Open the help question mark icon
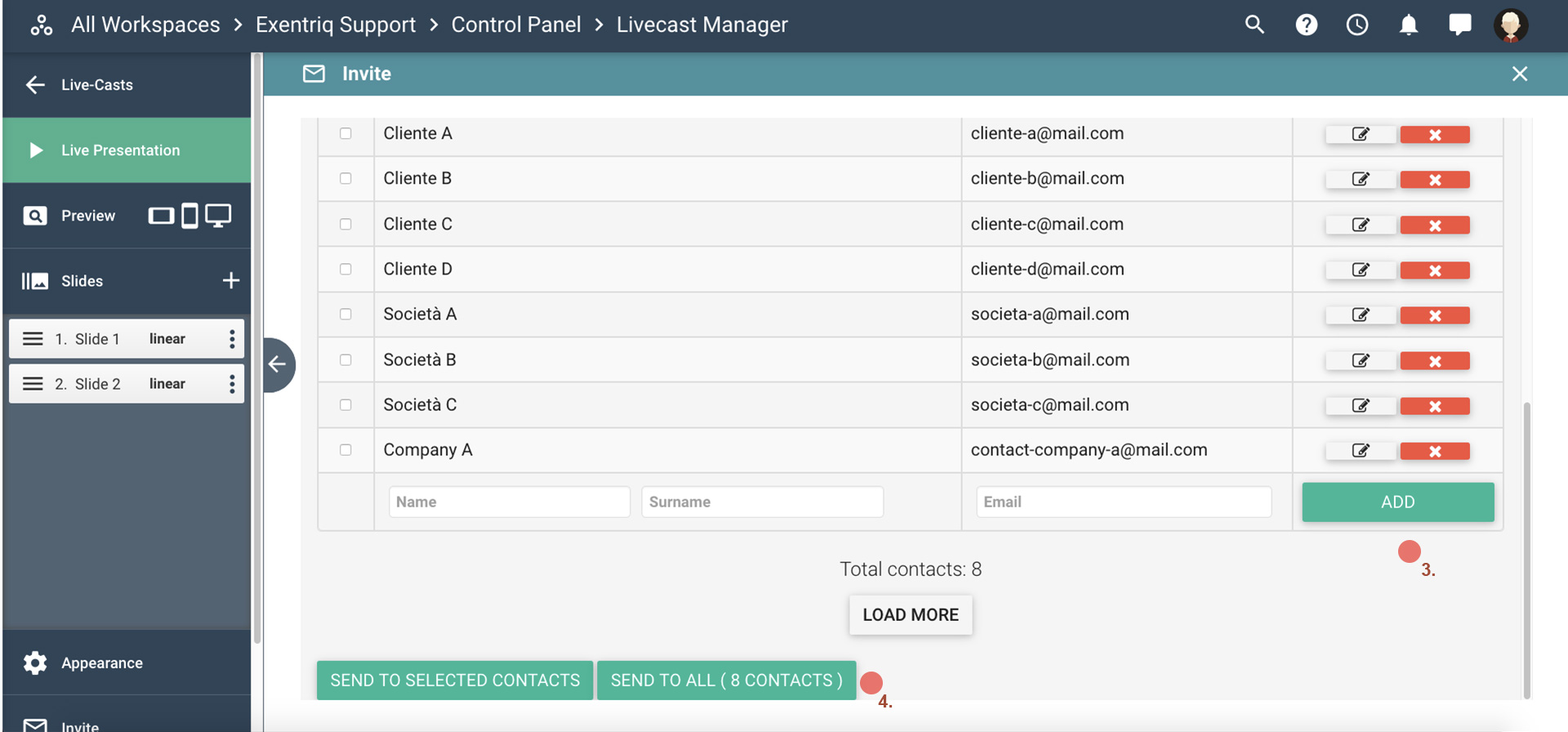 pyautogui.click(x=1306, y=25)
